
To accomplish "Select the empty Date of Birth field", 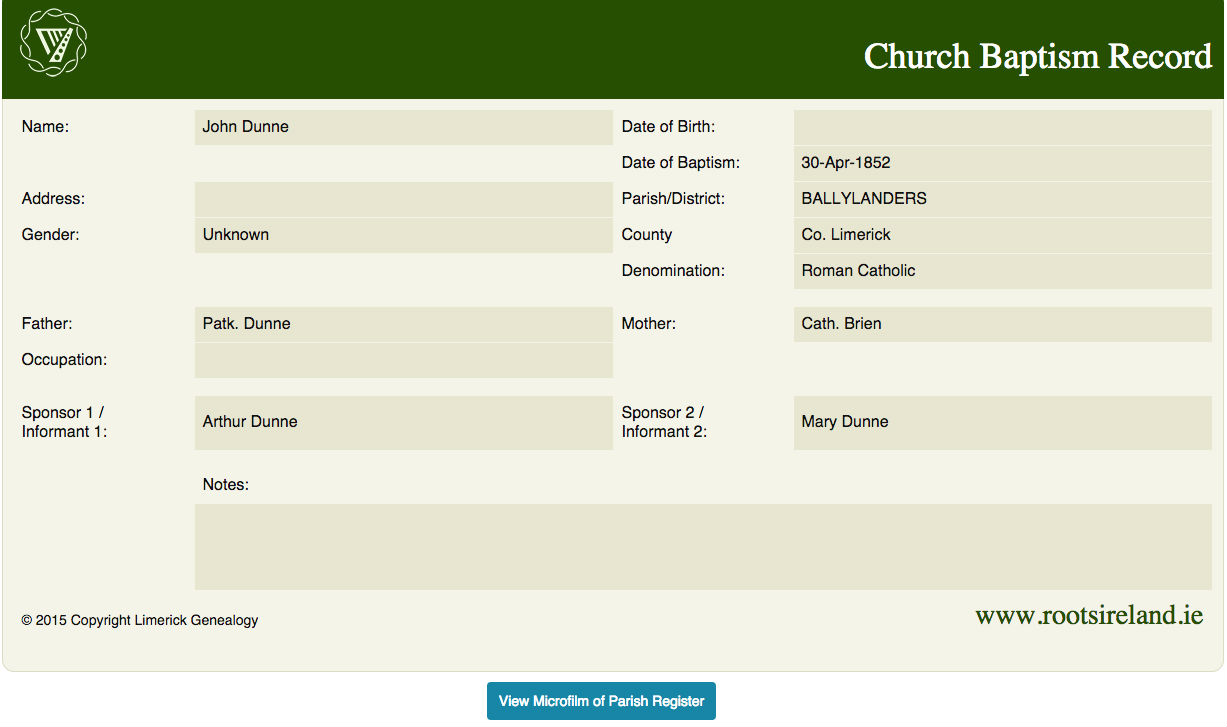I will click(x=1002, y=127).
